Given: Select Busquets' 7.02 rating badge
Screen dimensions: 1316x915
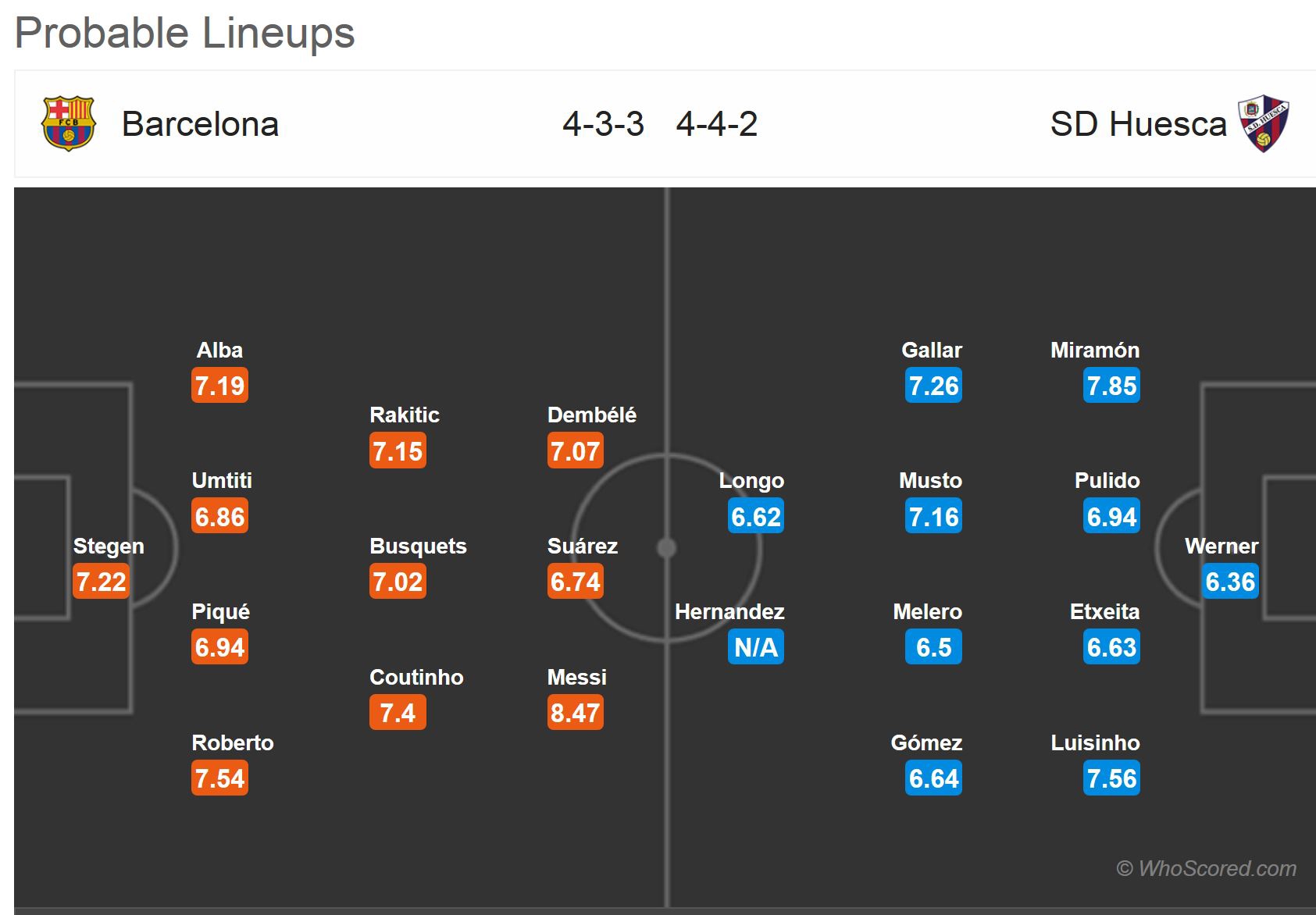Looking at the screenshot, I should point(398,582).
